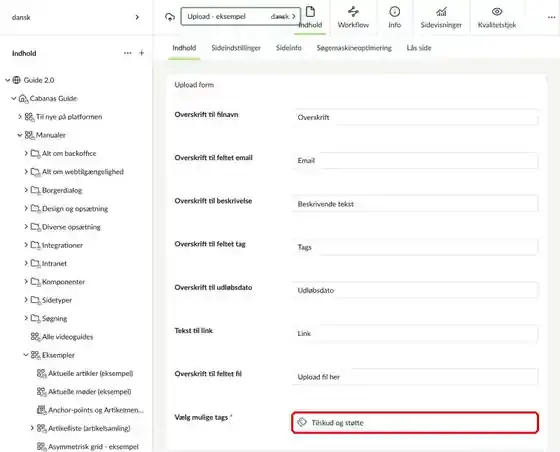
Task: Click the Tags text field
Action: (415, 247)
